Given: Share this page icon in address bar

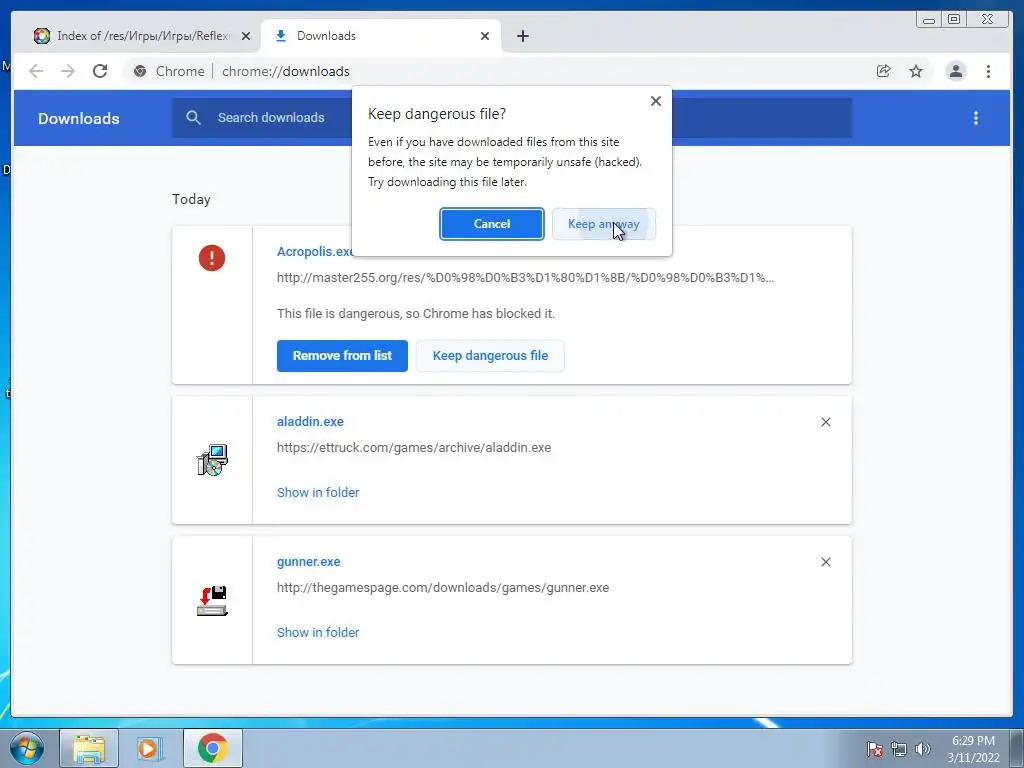Looking at the screenshot, I should point(884,71).
